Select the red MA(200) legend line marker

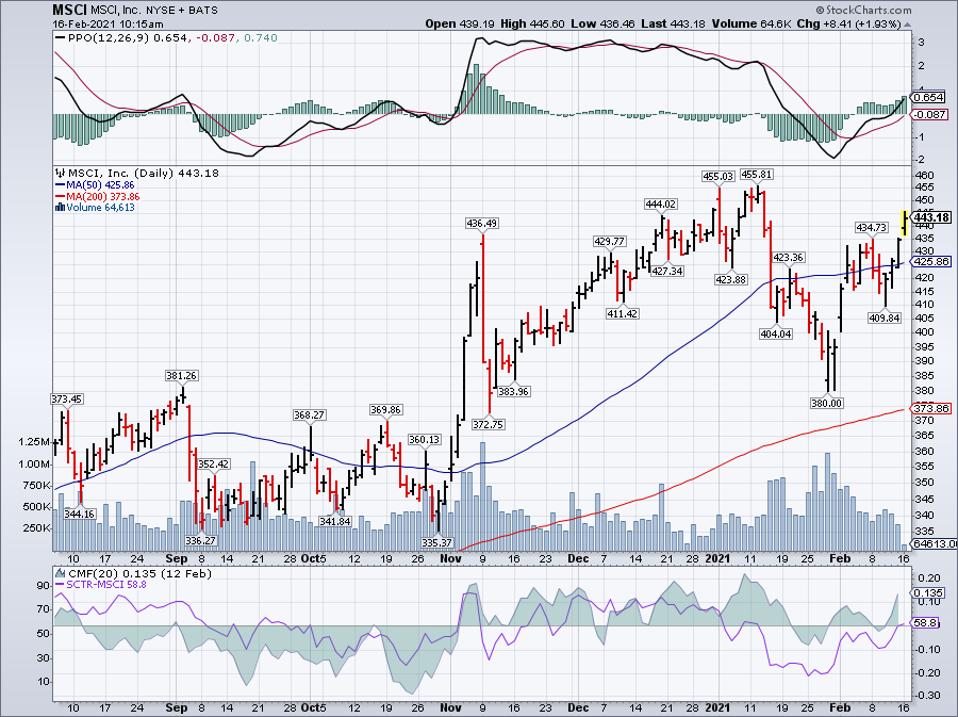point(60,197)
